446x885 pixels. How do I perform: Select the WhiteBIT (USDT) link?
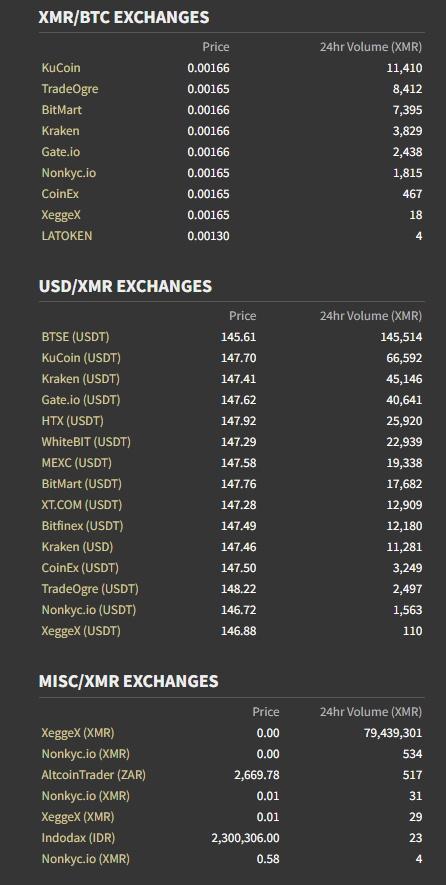(86, 442)
